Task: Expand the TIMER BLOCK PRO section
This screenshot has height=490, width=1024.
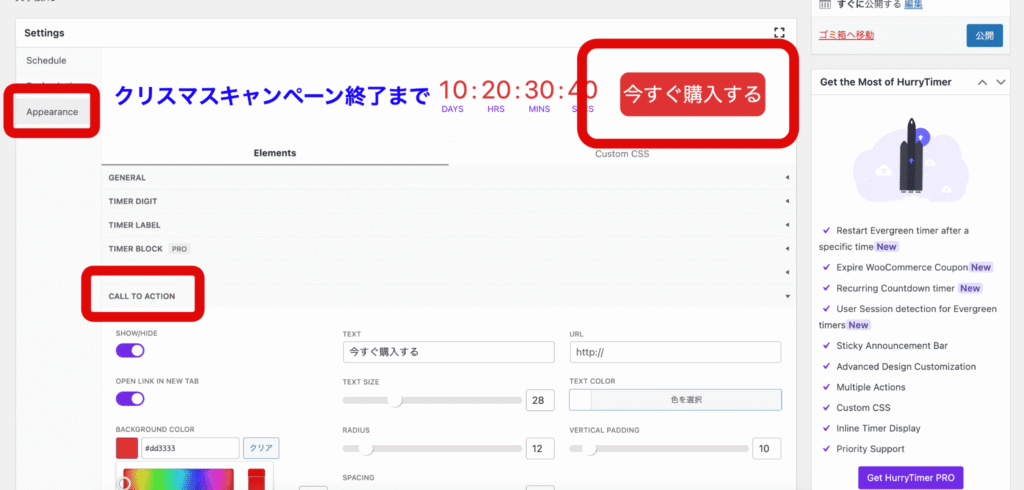Action: pyautogui.click(x=449, y=249)
